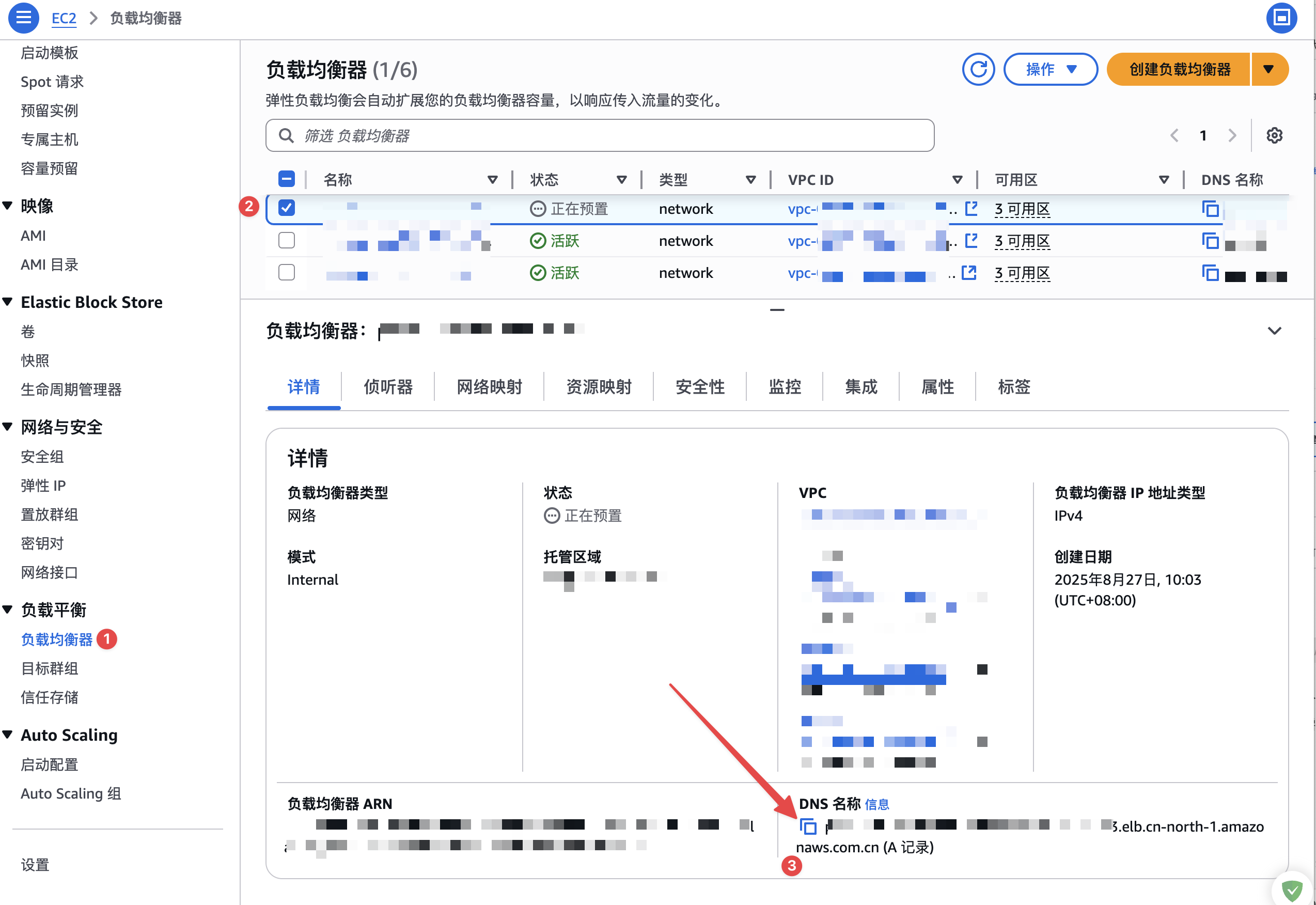
Task: Uncheck the selected provisioning load balancer
Action: coord(286,208)
